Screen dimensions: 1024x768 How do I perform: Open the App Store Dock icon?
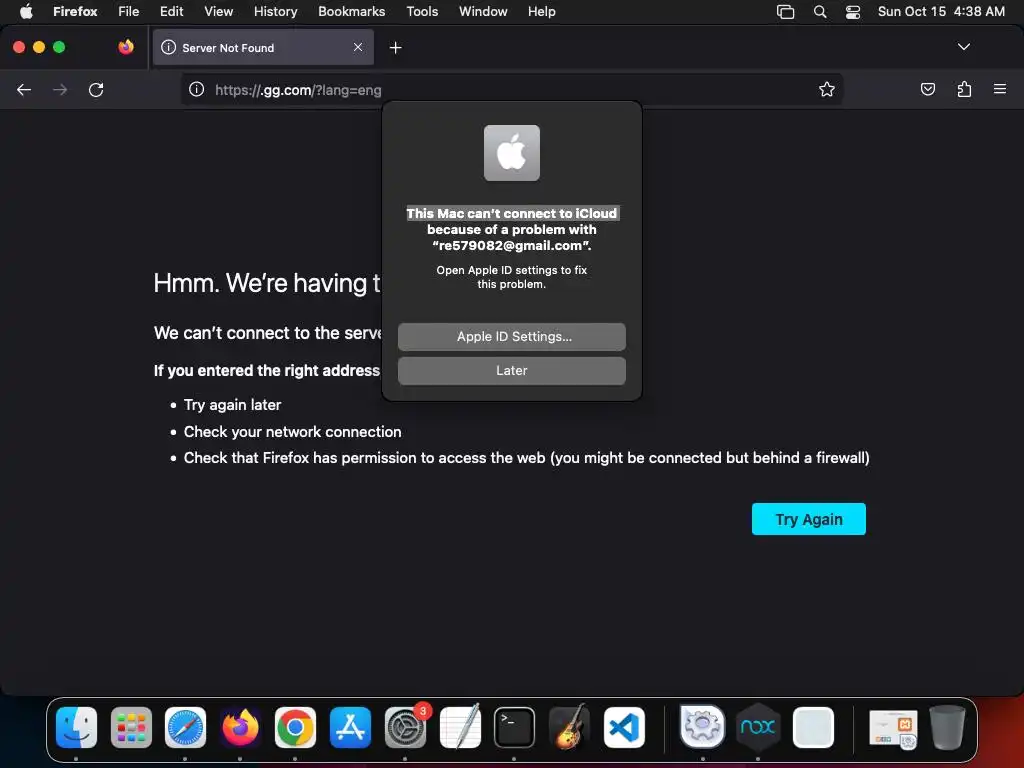350,728
